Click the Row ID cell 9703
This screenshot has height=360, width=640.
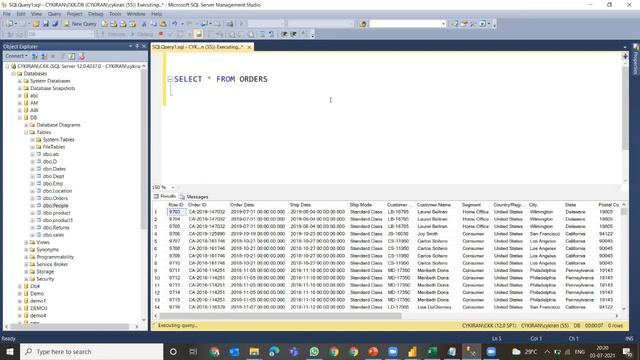point(176,212)
